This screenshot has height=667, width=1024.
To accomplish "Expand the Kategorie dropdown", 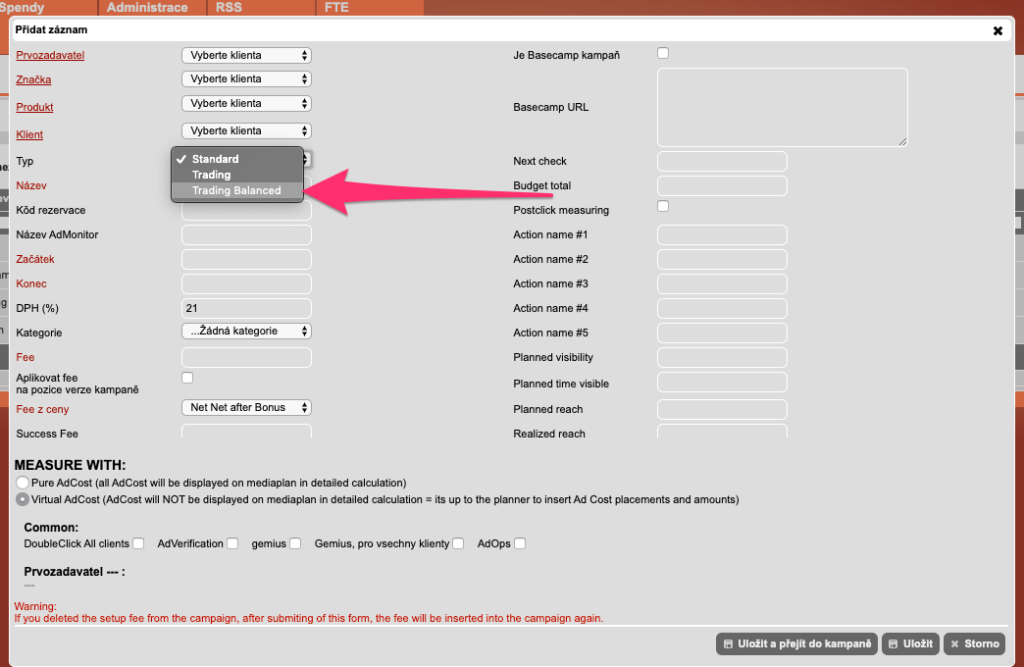I will pos(246,331).
